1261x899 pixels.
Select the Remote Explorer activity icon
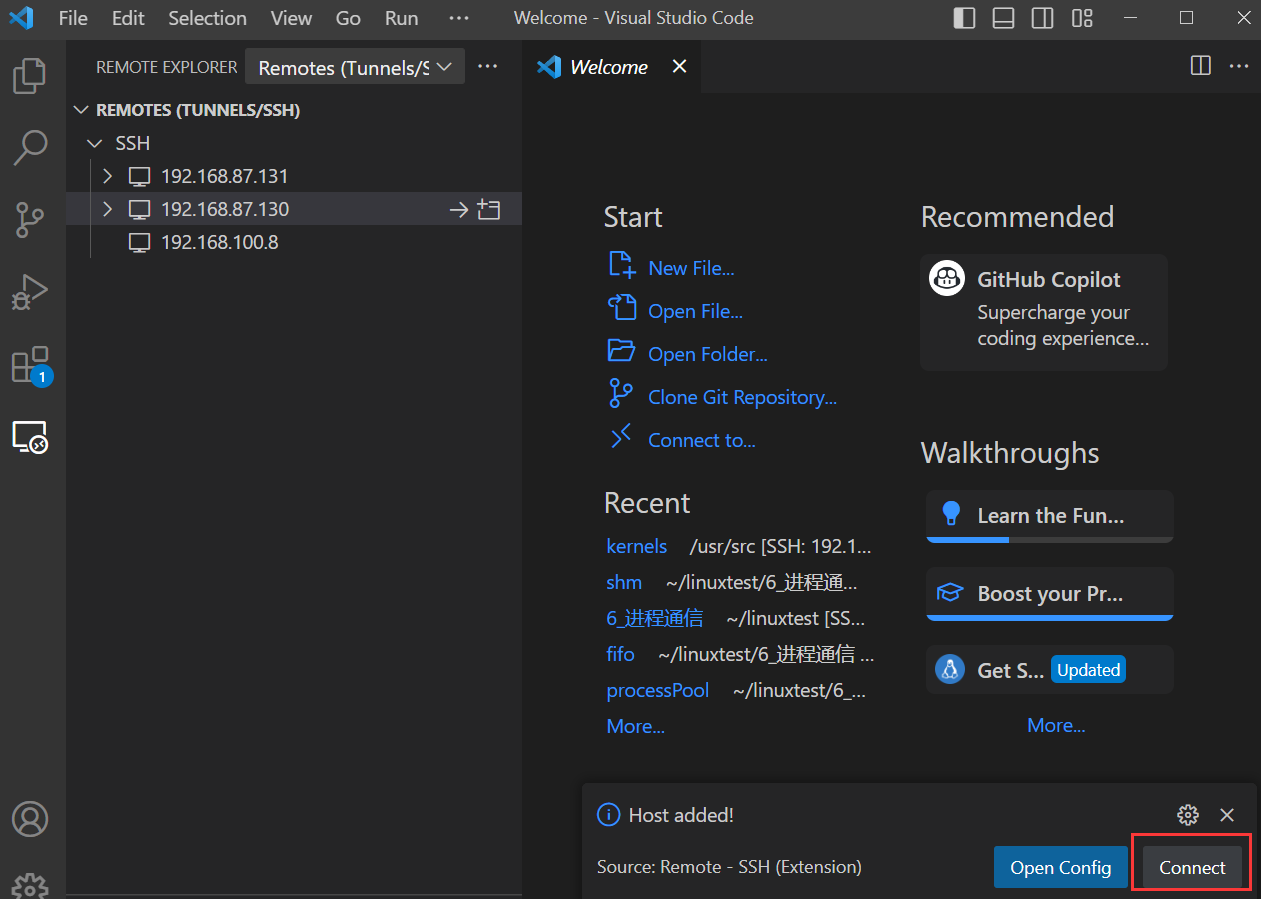point(30,437)
